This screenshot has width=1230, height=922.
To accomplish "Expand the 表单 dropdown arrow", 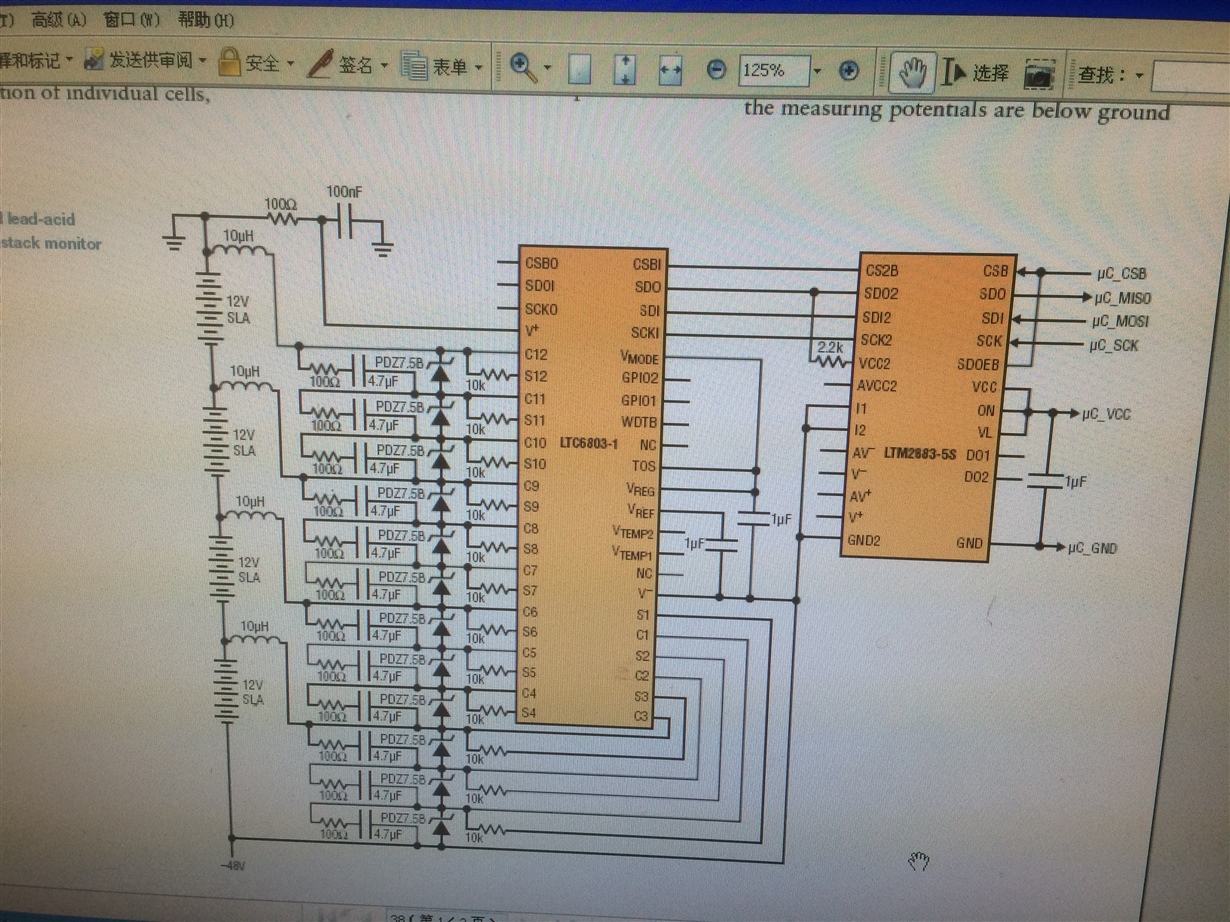I will click(x=477, y=67).
